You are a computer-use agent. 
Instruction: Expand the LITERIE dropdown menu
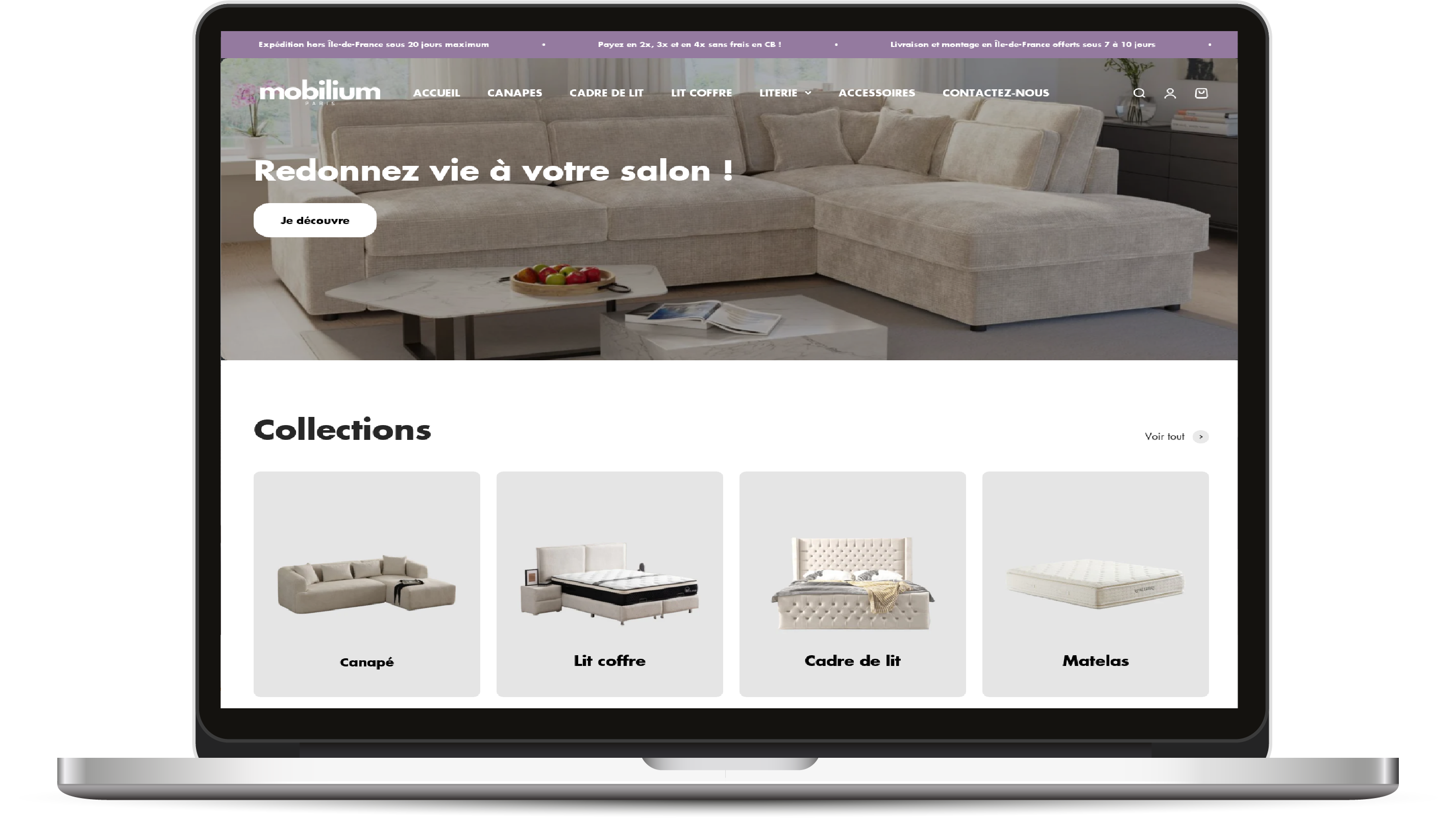(x=785, y=92)
